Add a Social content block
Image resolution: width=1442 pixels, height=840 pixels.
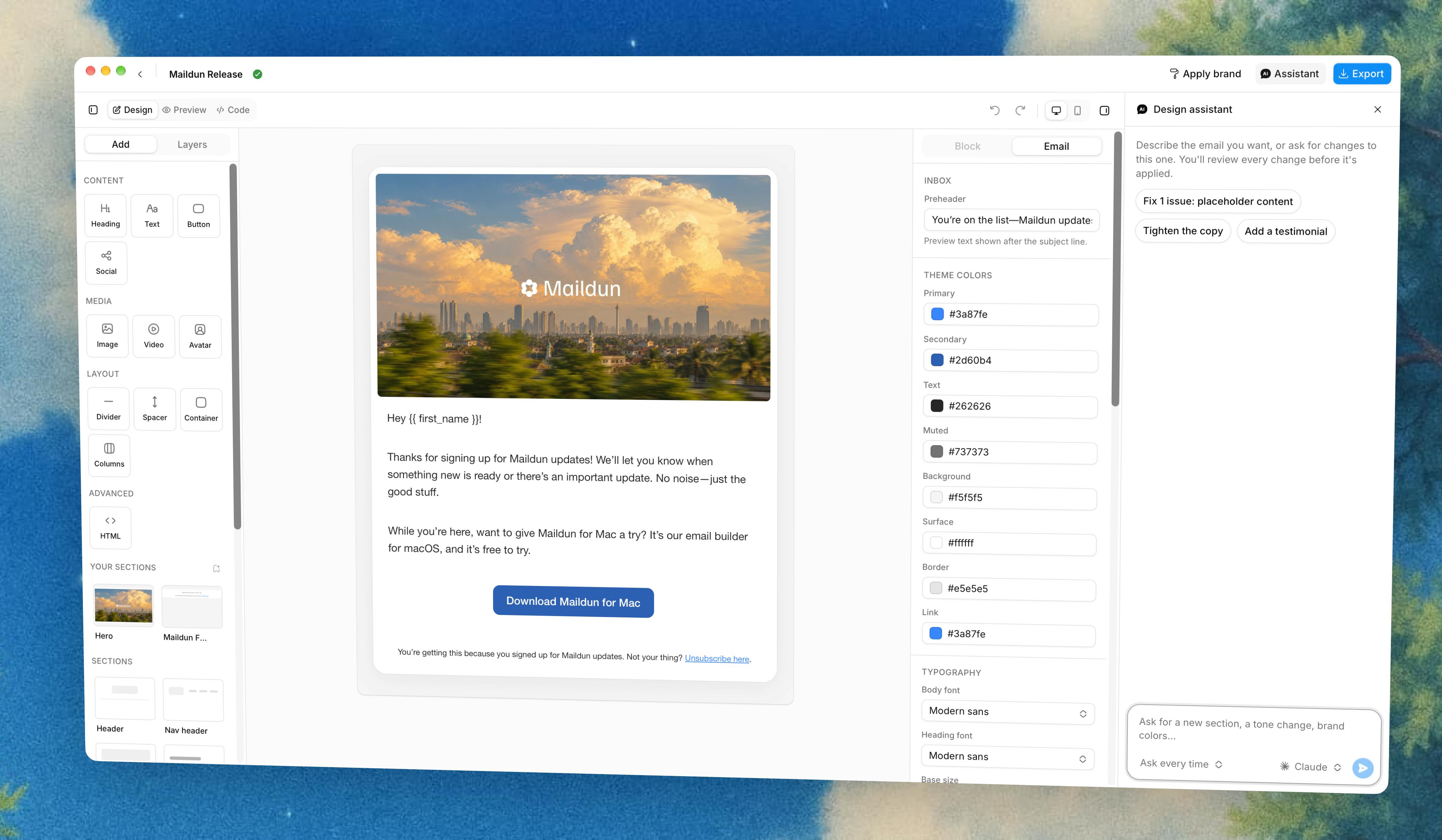(x=106, y=263)
